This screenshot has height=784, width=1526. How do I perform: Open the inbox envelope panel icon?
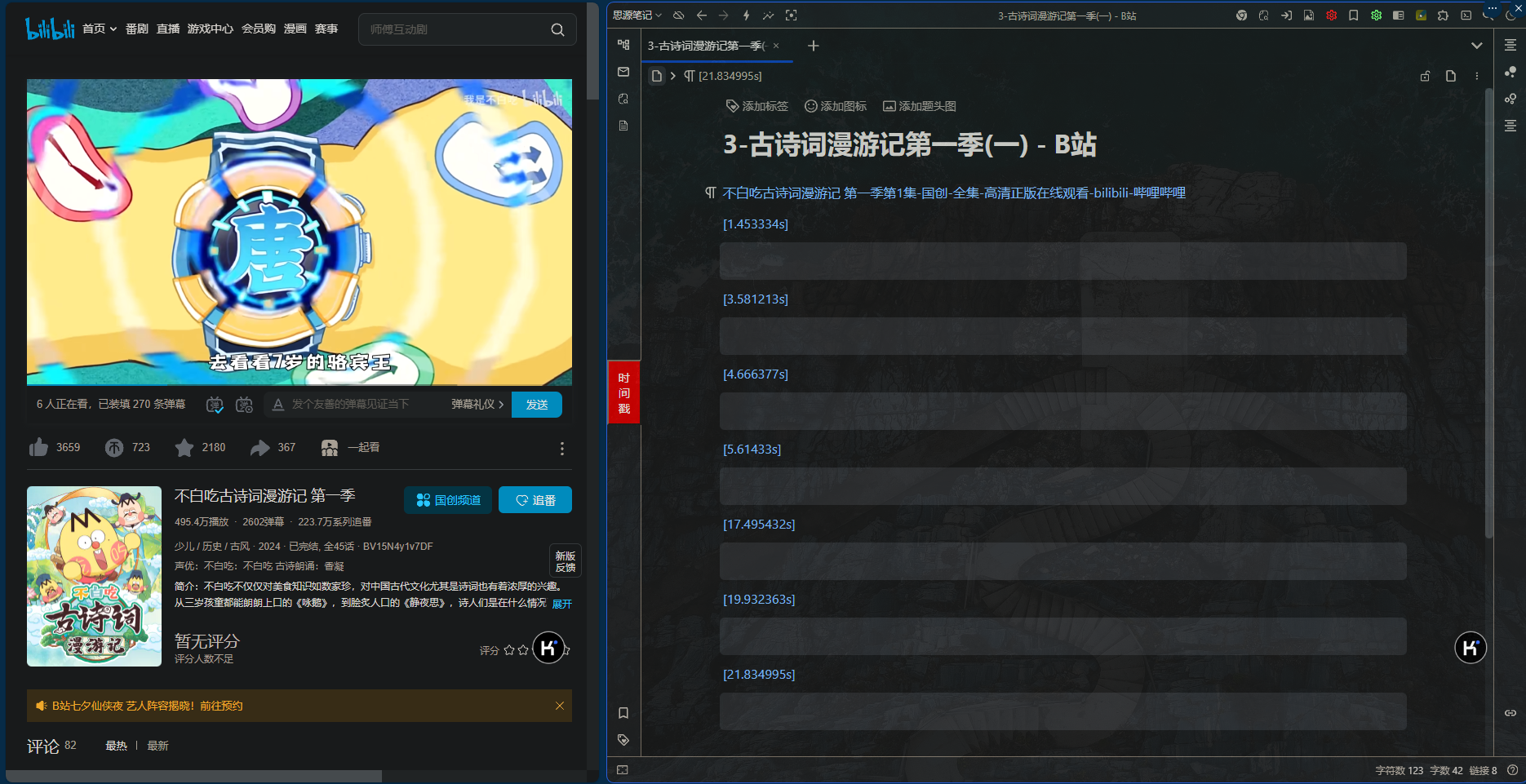click(623, 72)
